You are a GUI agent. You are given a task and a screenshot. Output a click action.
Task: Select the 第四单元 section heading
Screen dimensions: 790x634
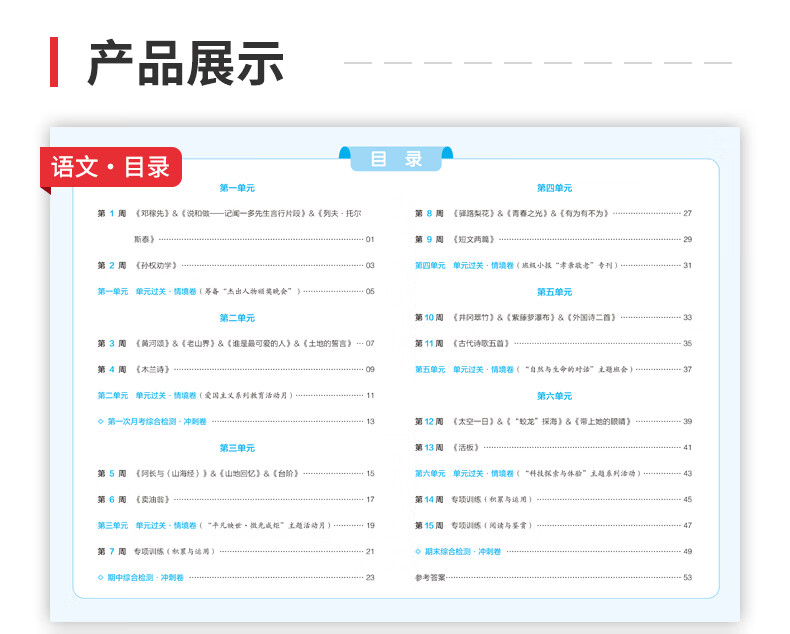point(554,187)
